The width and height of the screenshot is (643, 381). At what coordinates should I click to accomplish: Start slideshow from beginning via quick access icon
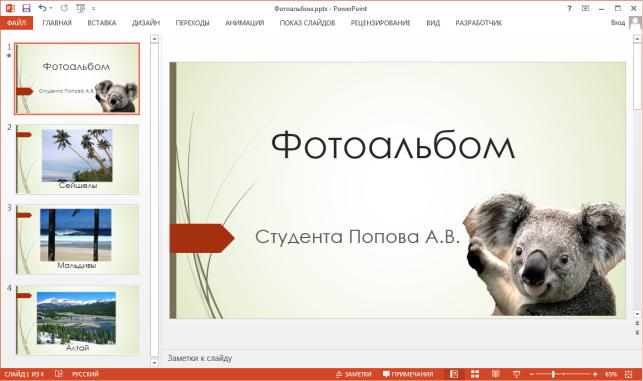(81, 8)
